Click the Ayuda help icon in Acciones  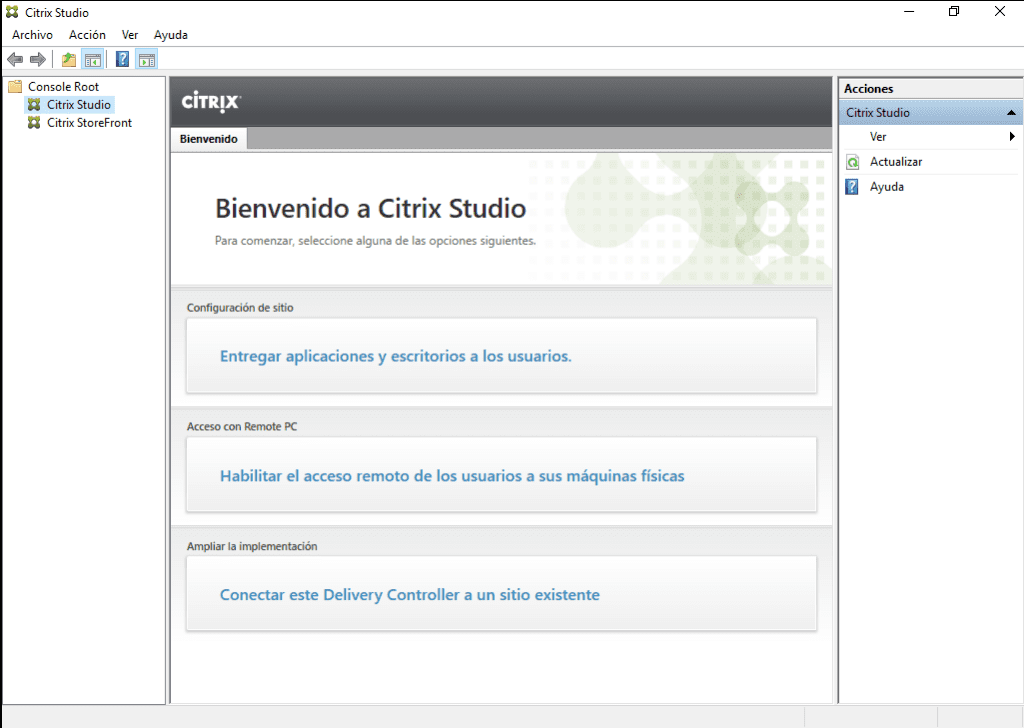tap(851, 186)
